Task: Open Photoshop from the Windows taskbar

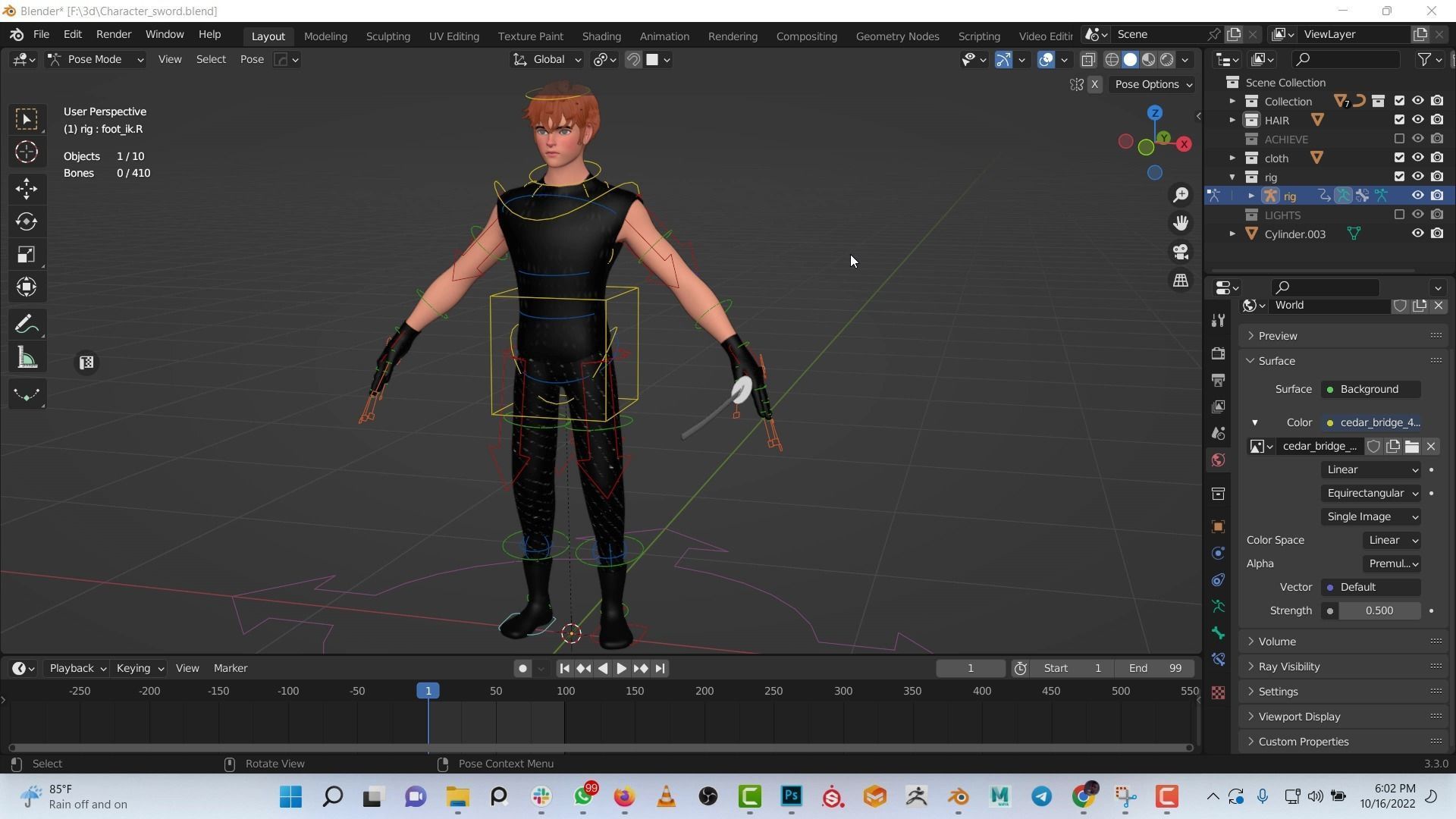Action: pyautogui.click(x=792, y=797)
